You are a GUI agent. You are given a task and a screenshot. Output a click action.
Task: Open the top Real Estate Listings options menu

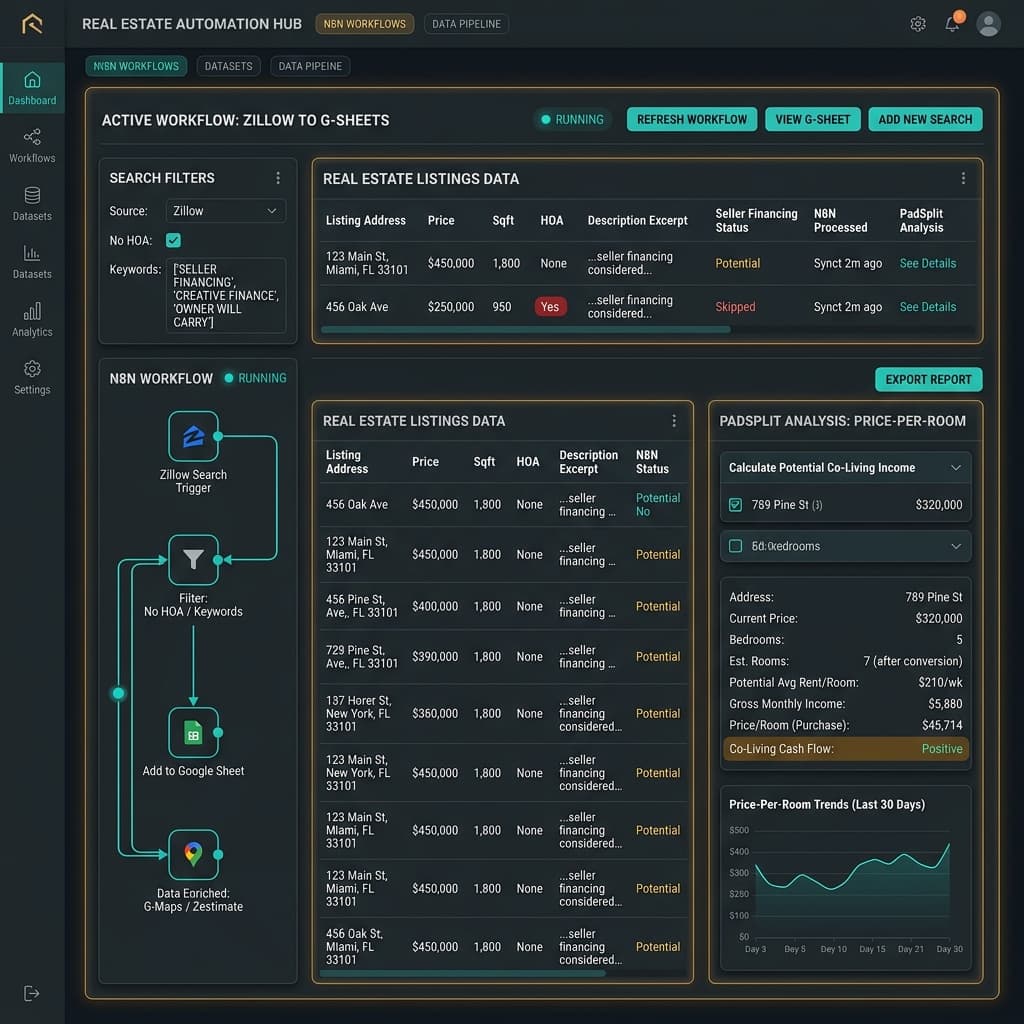[x=963, y=178]
